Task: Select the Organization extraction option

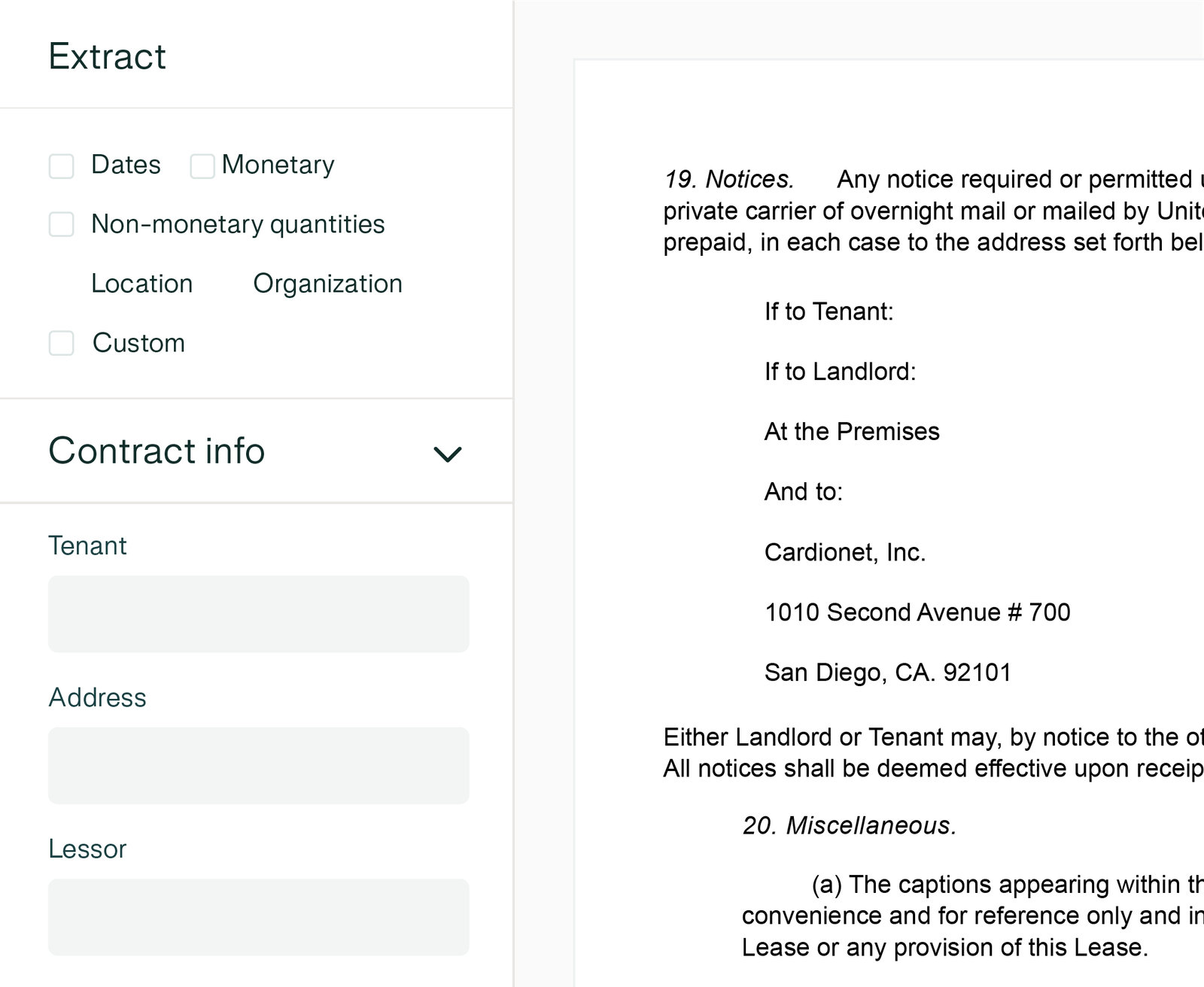Action: coord(327,284)
